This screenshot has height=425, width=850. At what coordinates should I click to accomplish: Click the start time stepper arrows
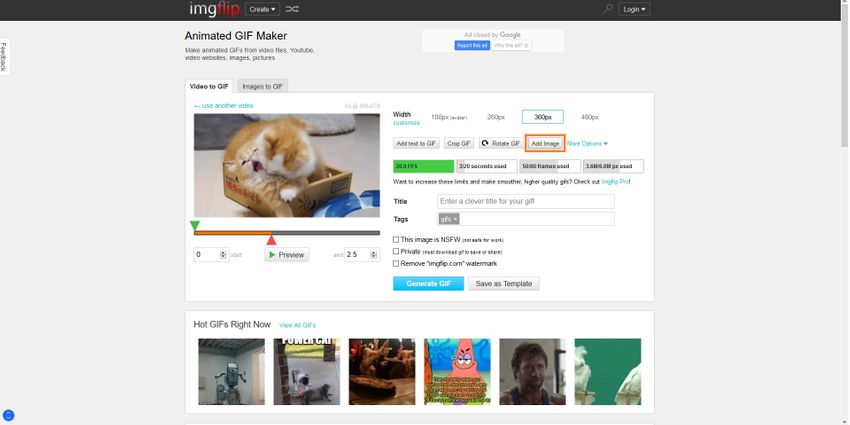click(223, 254)
